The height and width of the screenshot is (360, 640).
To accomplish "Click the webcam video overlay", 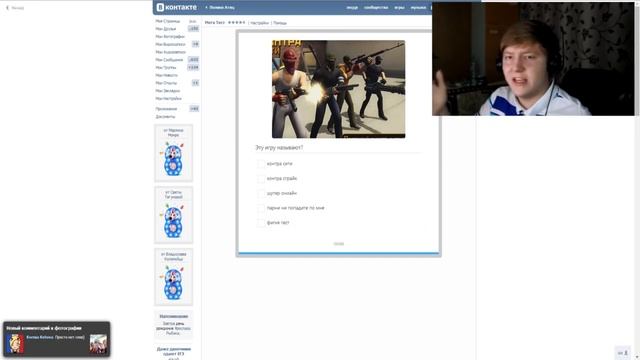I will pos(533,59).
